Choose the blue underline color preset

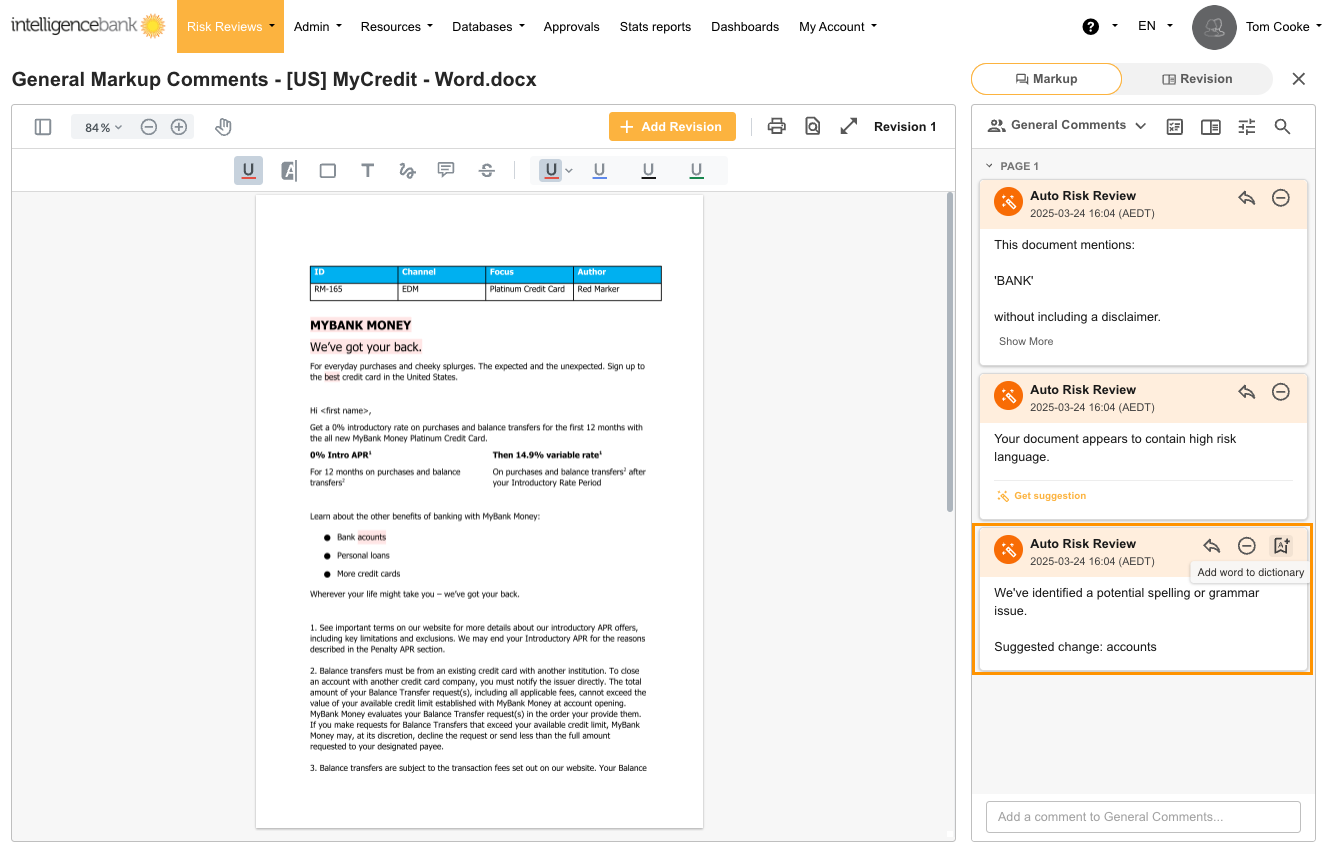coord(600,171)
